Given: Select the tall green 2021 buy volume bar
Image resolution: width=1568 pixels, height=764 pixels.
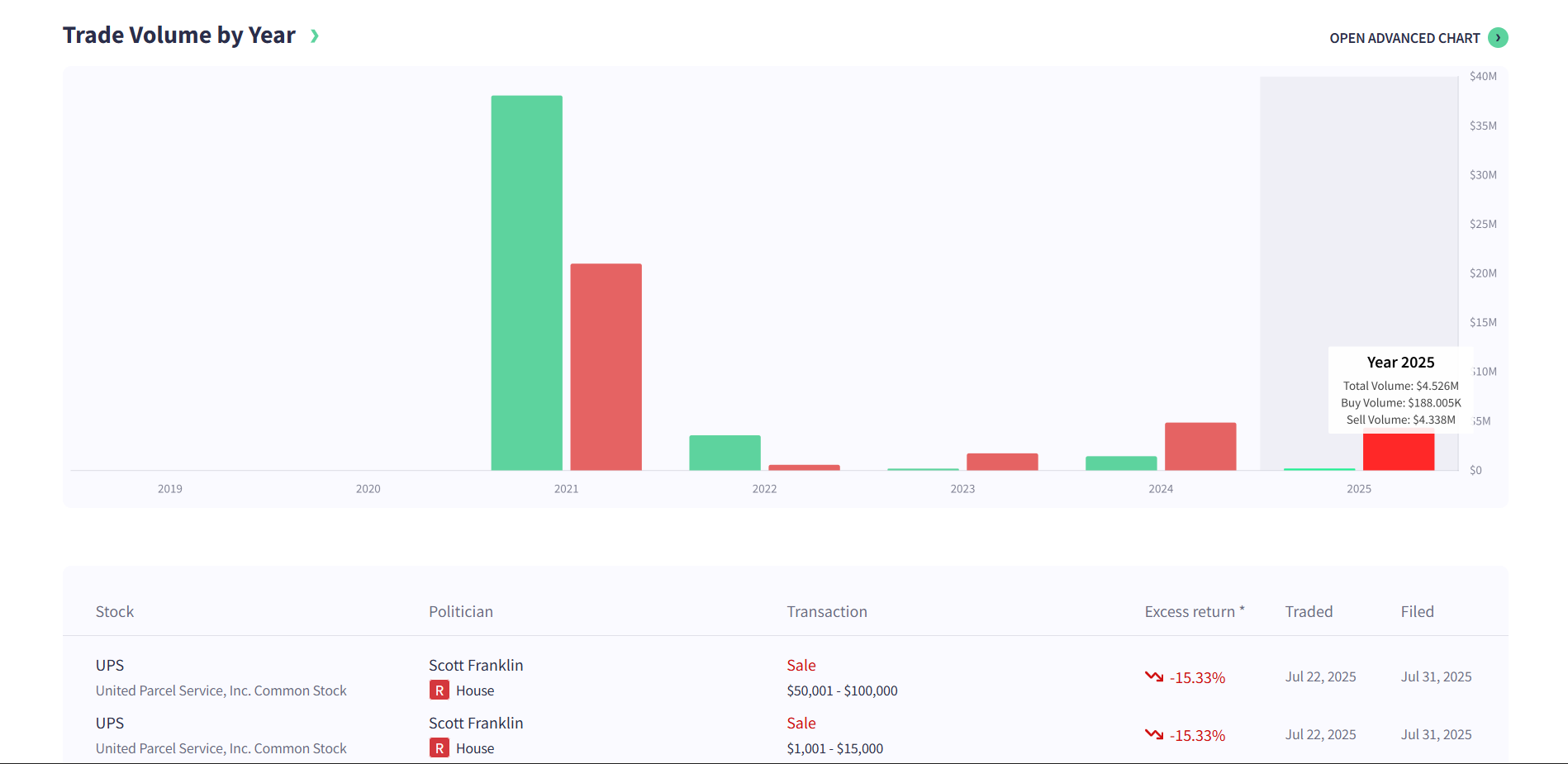Looking at the screenshot, I should tap(526, 282).
